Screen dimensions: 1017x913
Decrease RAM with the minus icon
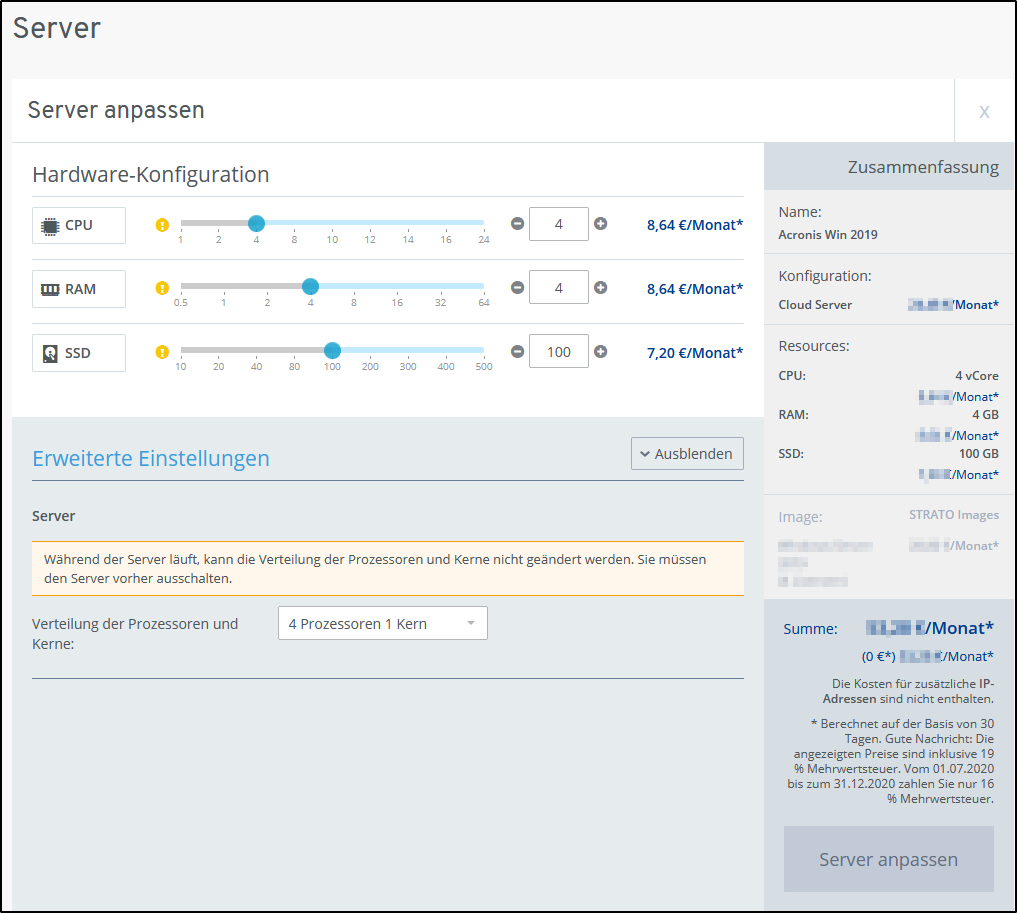point(517,287)
